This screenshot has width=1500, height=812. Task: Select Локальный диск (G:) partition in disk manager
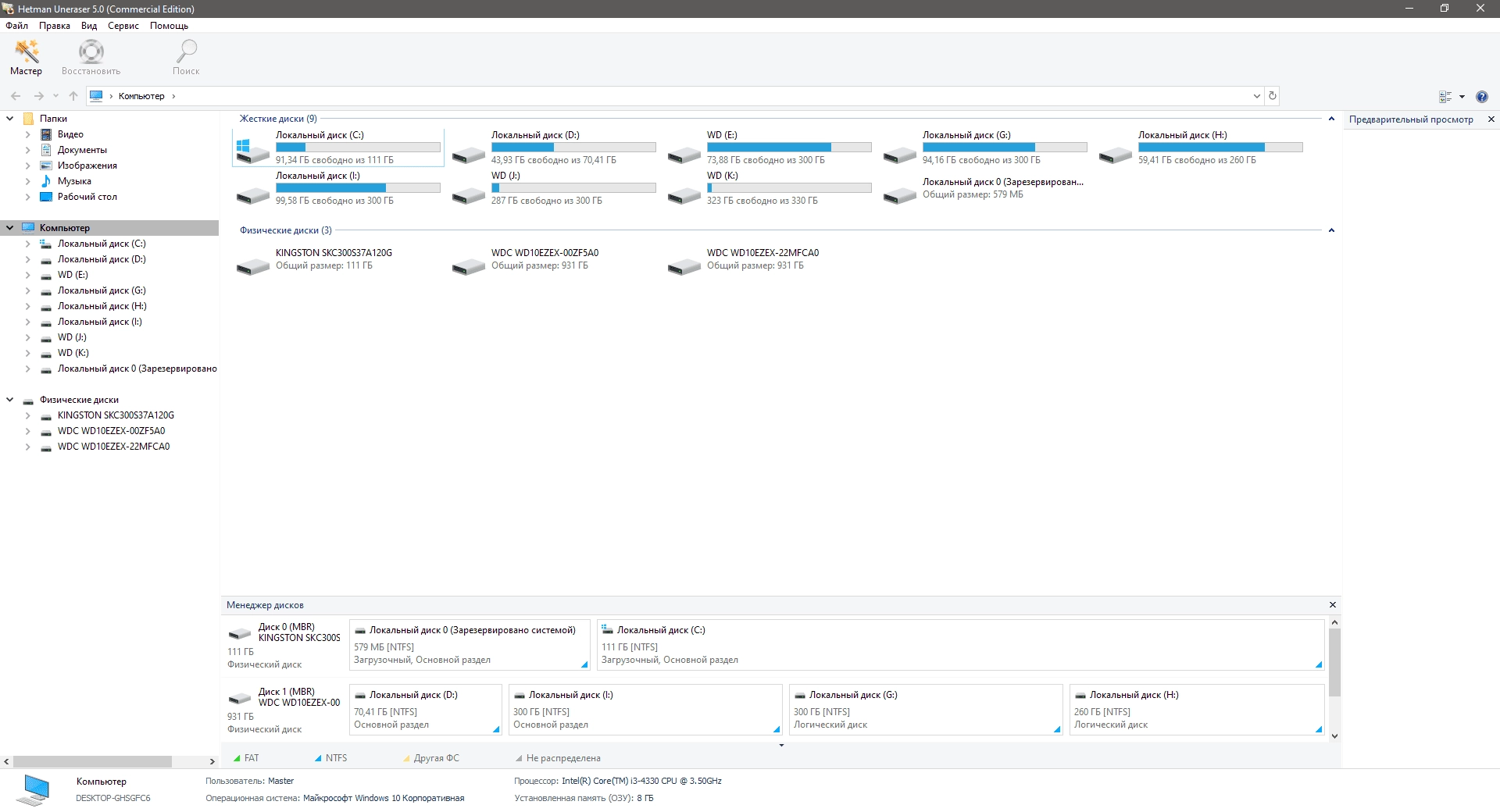tap(926, 710)
